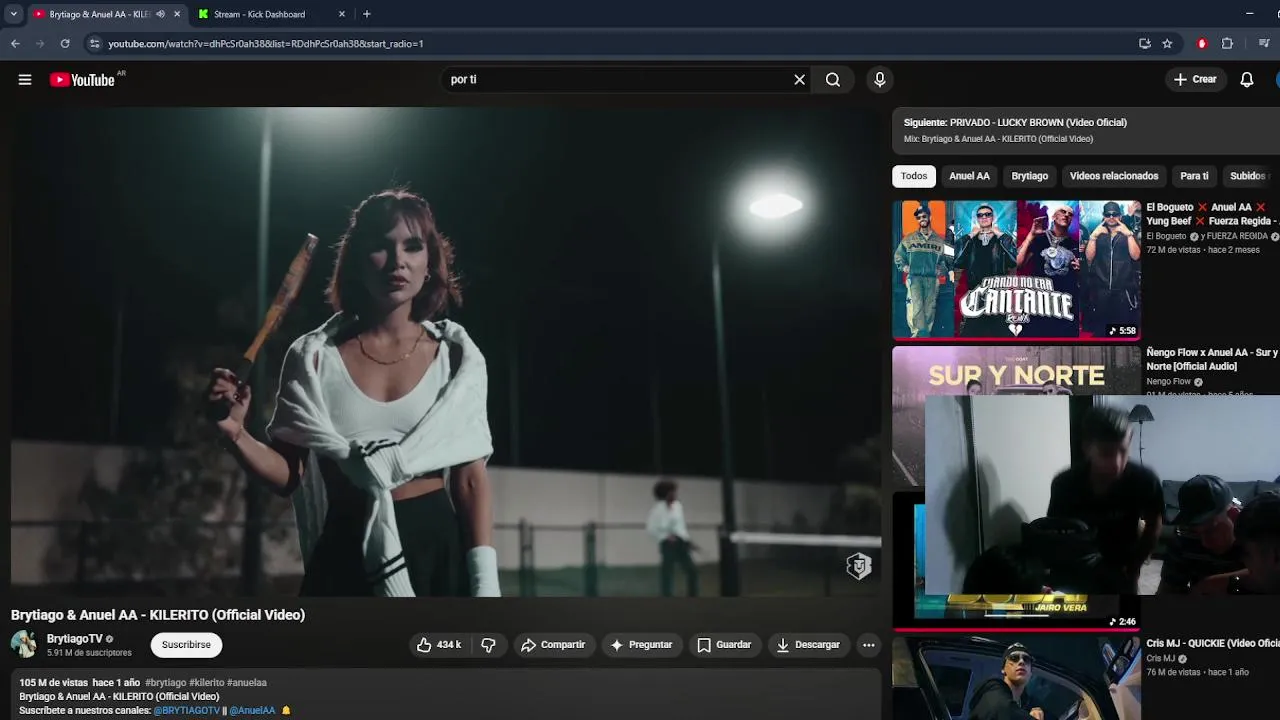Switch to Stream - Kick Dashboard tab

[x=260, y=15]
